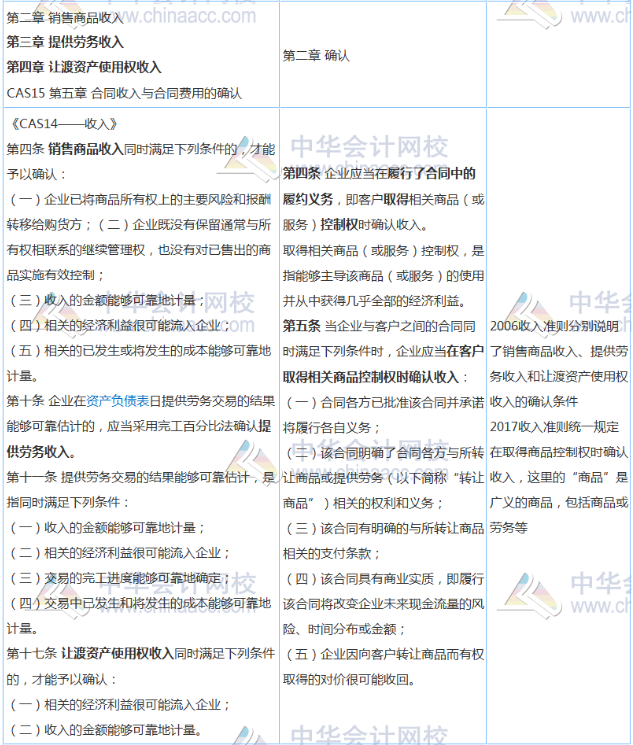Select bold text 在客户取得相关商品控制权时确认收入
633x745 pixels.
[x=383, y=364]
